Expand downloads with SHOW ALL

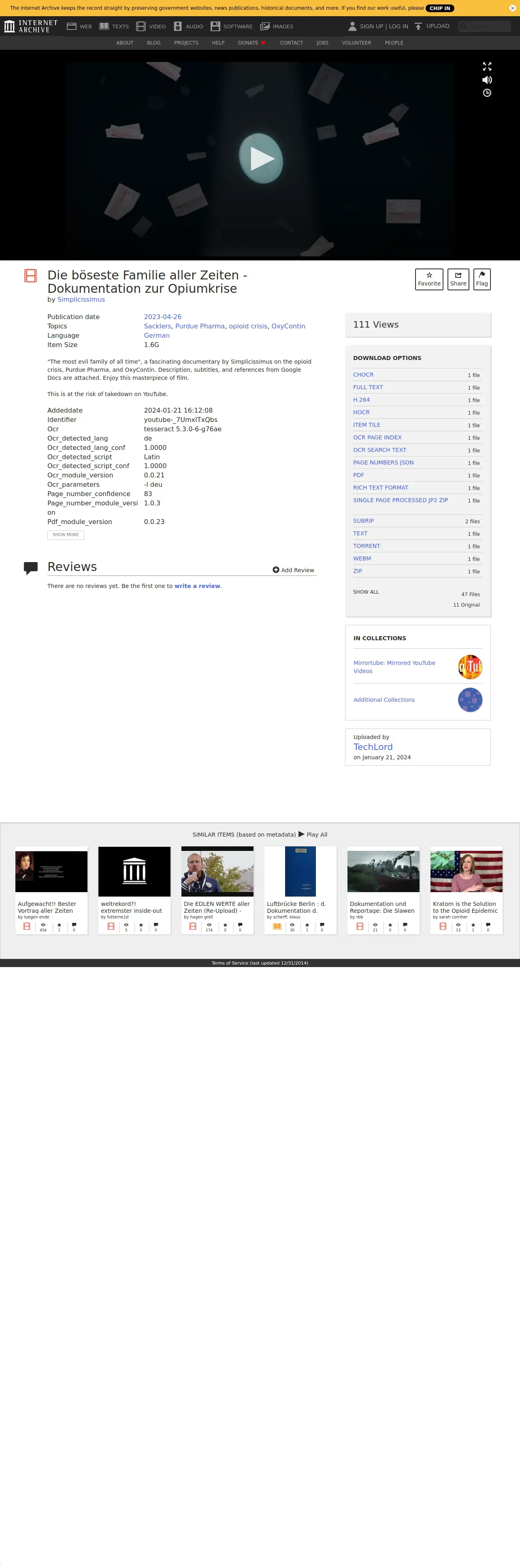[366, 592]
